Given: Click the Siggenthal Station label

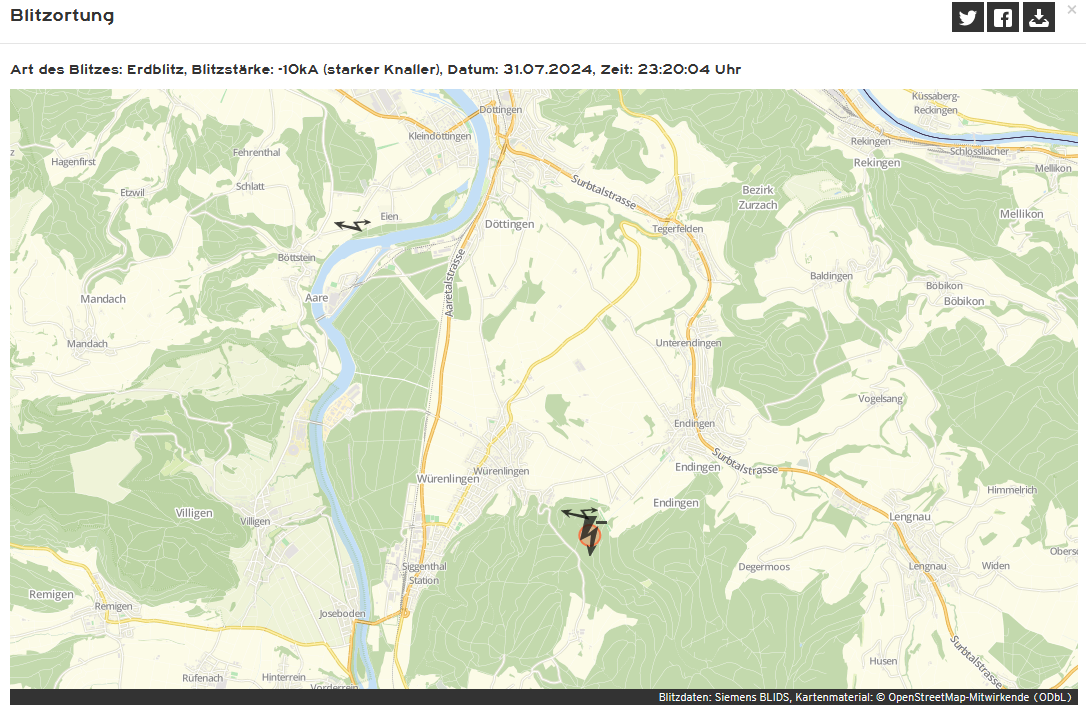Looking at the screenshot, I should [x=424, y=573].
